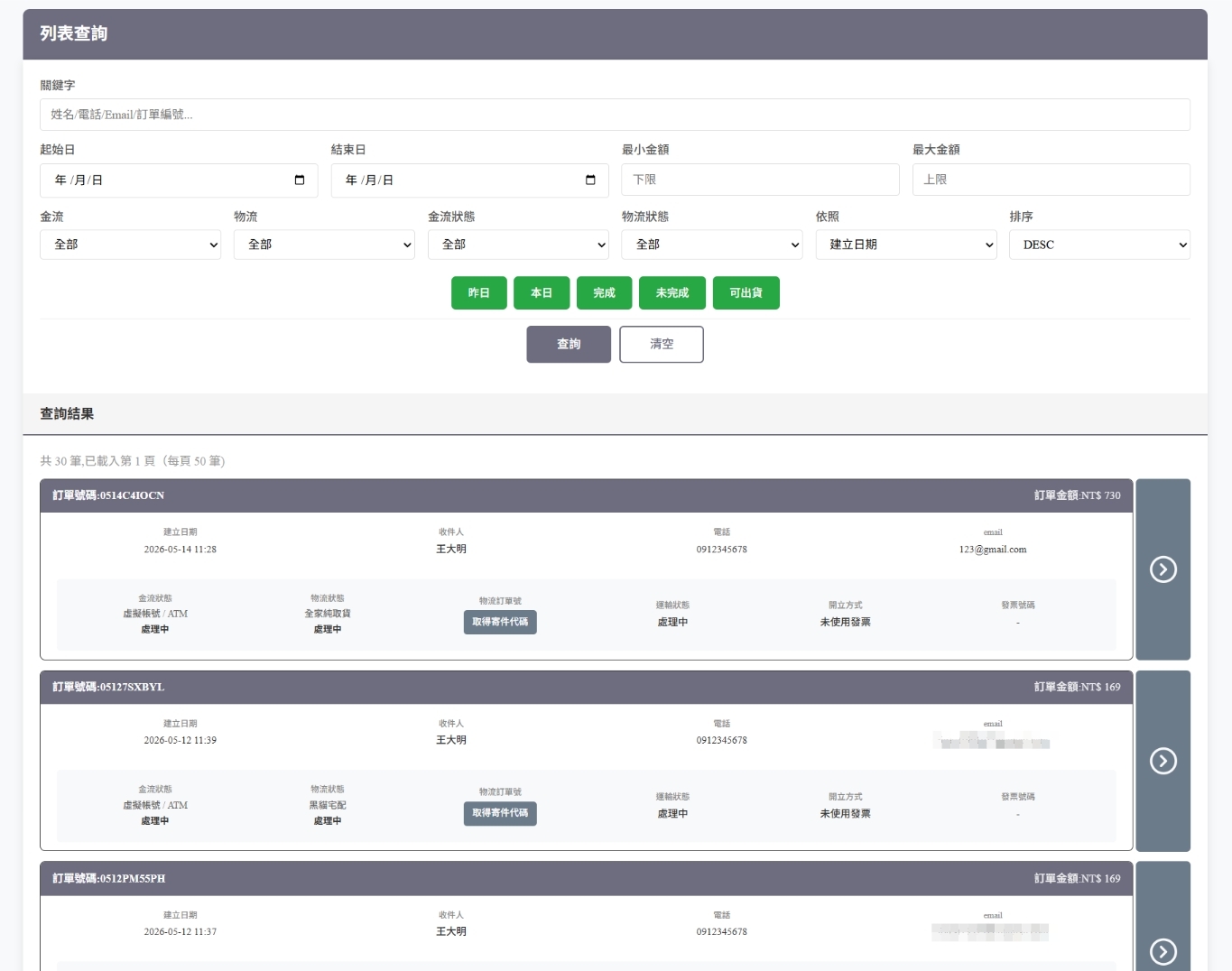Click the 起始日 date field
The image size is (1232, 971).
point(179,180)
